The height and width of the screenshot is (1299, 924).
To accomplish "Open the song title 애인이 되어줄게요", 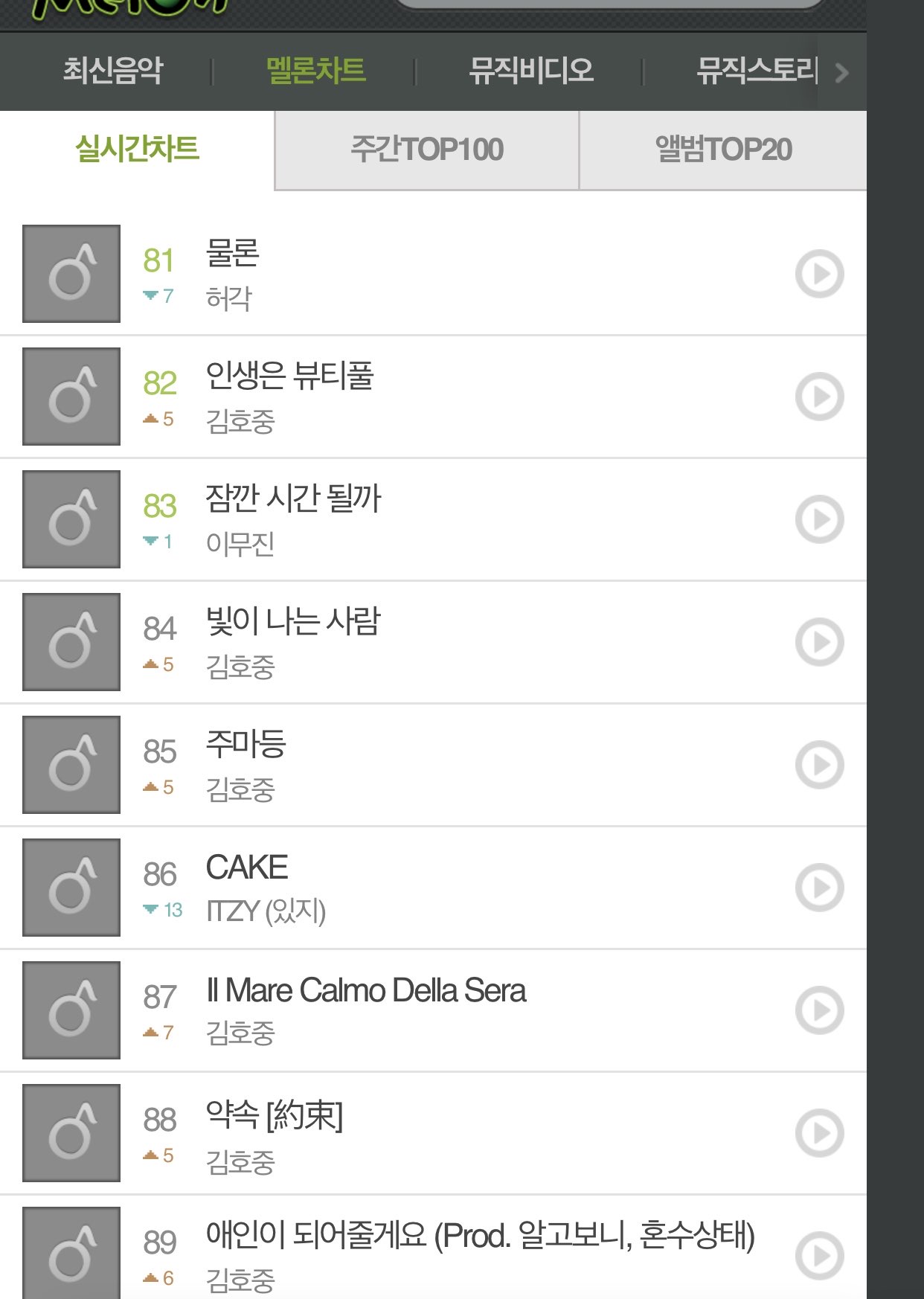I will (x=480, y=1235).
